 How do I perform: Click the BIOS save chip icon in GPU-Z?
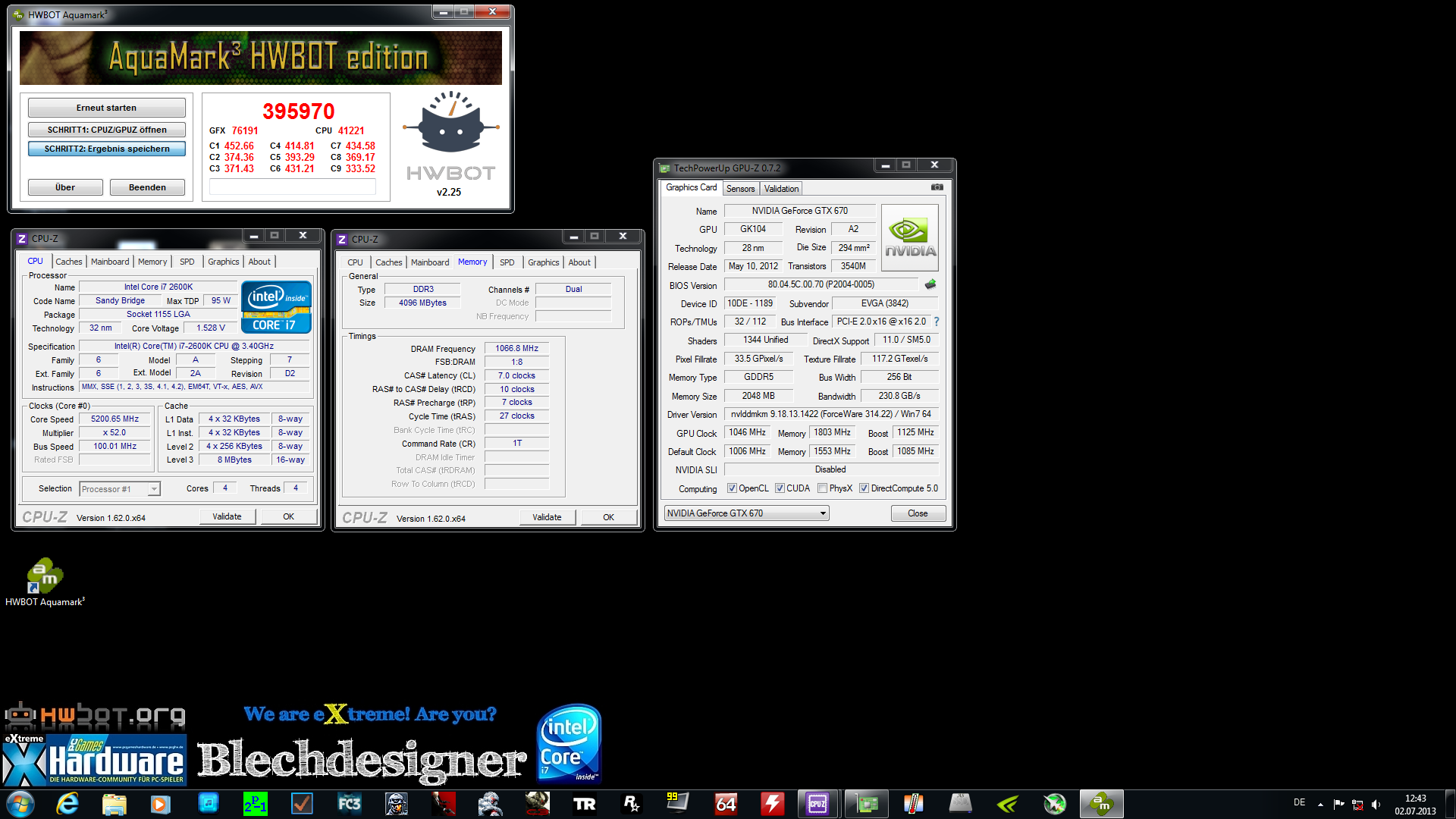pos(930,284)
